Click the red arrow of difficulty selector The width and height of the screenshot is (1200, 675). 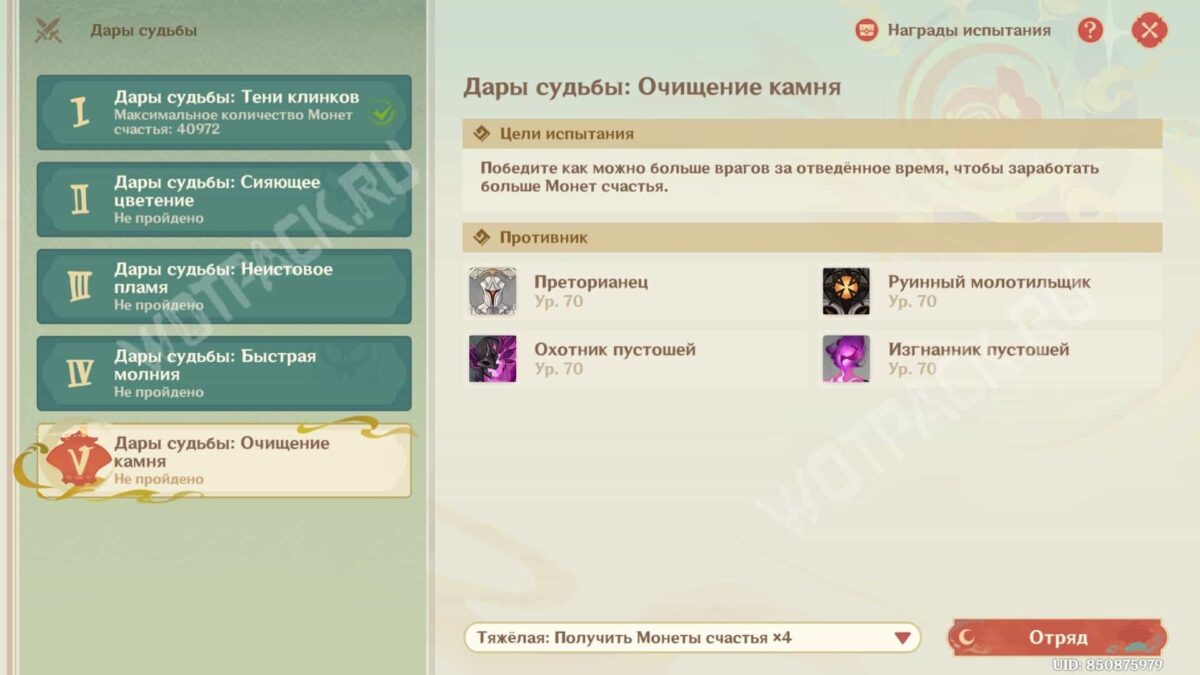tap(902, 637)
